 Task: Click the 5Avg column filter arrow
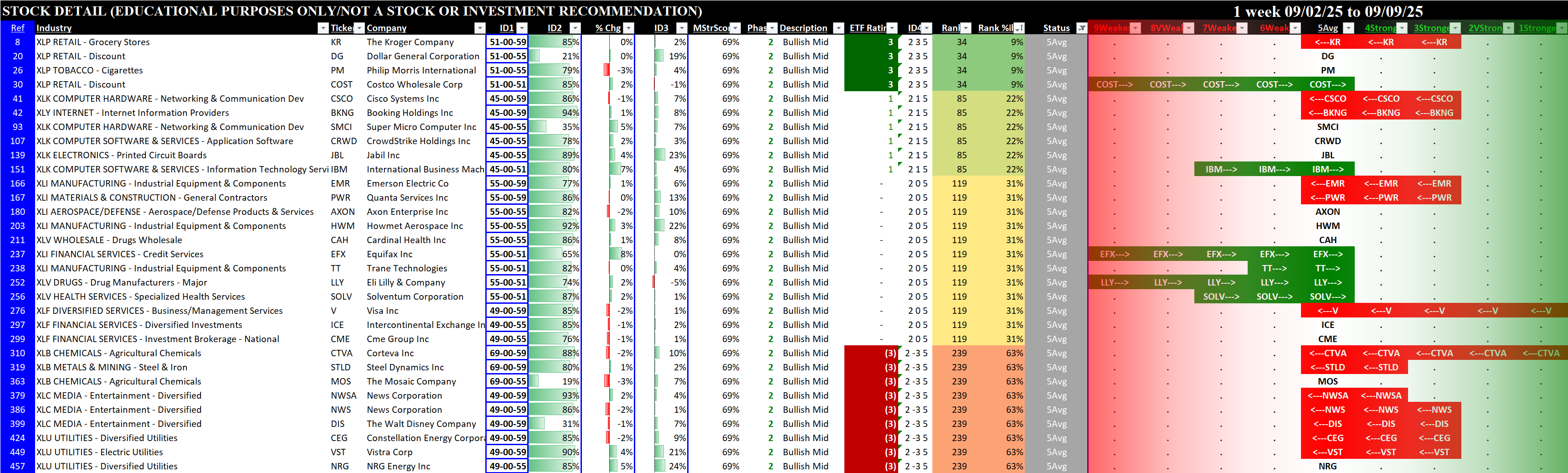pyautogui.click(x=1348, y=28)
